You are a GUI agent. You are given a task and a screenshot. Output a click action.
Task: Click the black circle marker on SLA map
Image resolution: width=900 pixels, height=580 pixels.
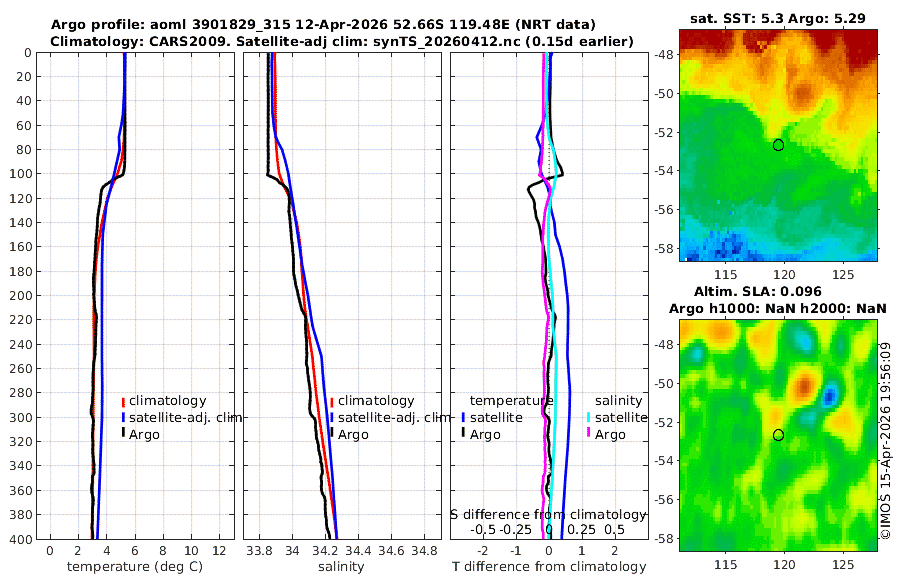tap(778, 435)
